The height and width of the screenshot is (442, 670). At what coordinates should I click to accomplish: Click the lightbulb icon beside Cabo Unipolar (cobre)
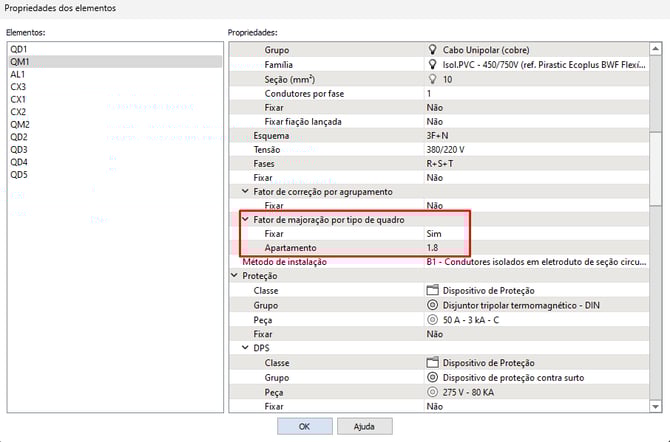click(433, 49)
